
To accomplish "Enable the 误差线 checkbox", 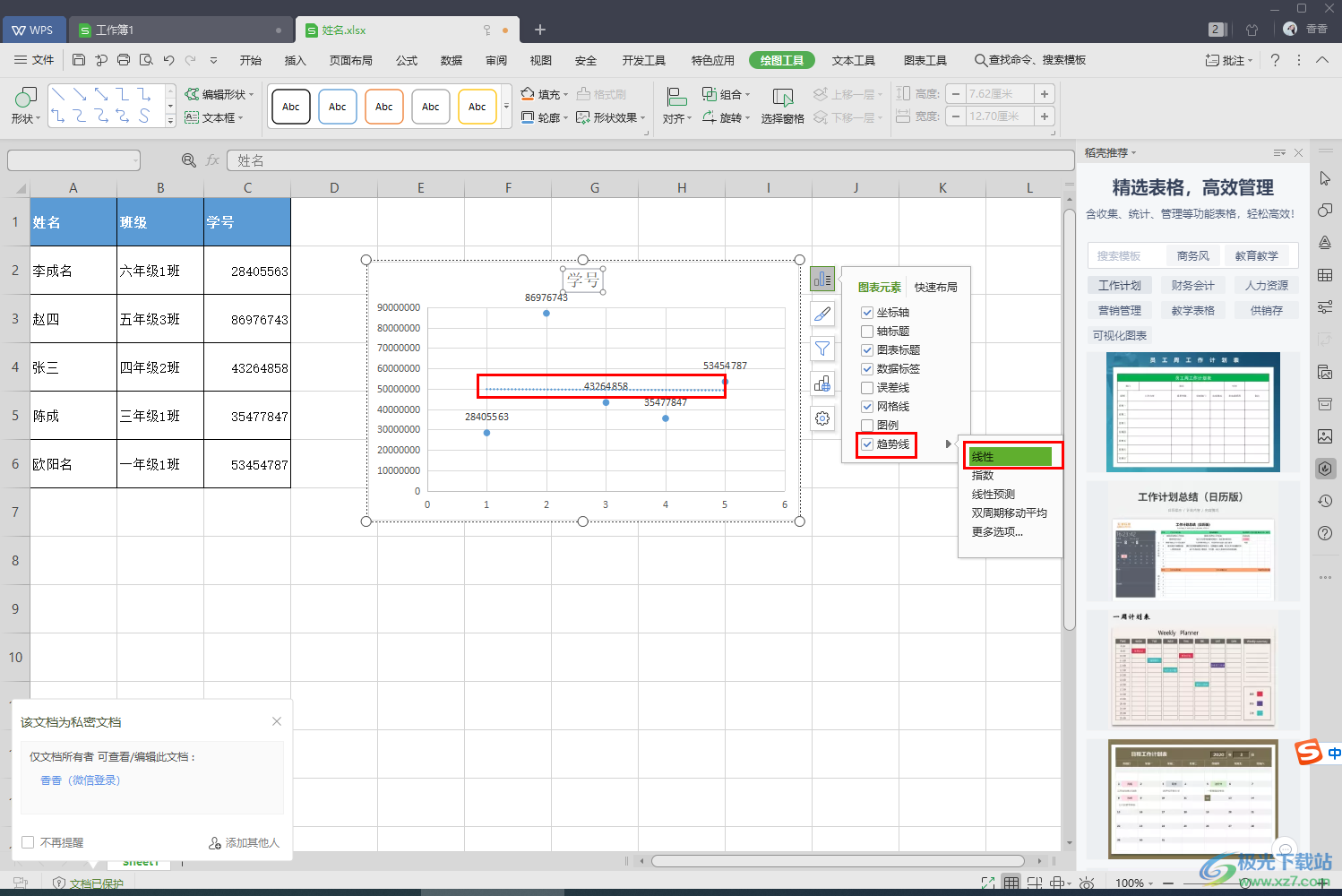I will tap(867, 388).
